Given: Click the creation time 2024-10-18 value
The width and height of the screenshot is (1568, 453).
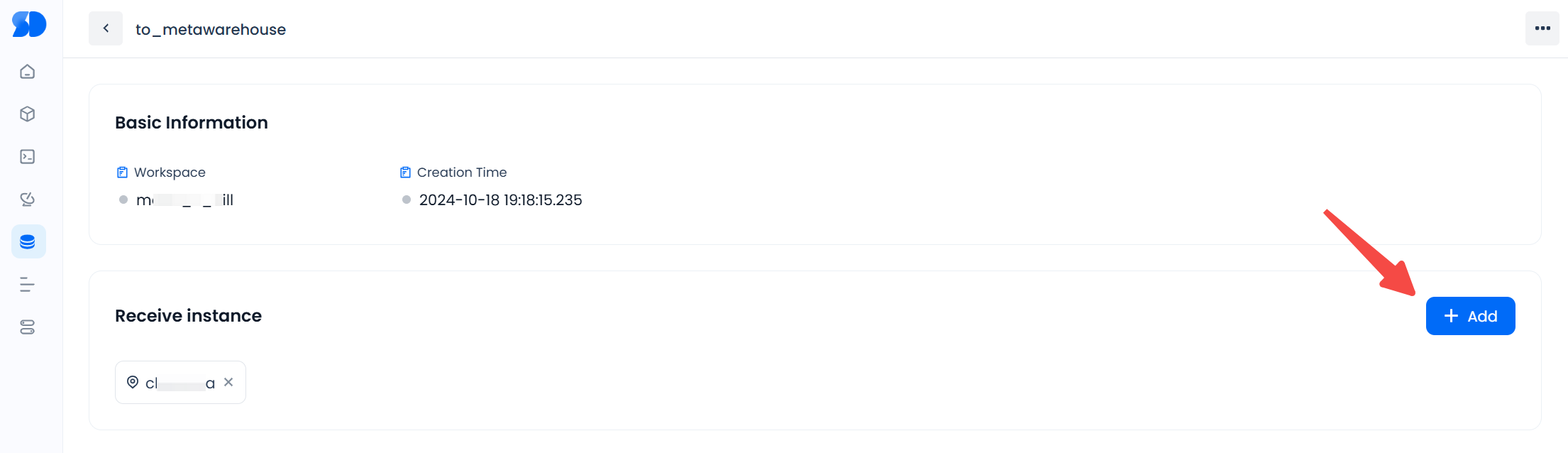Looking at the screenshot, I should click(500, 200).
